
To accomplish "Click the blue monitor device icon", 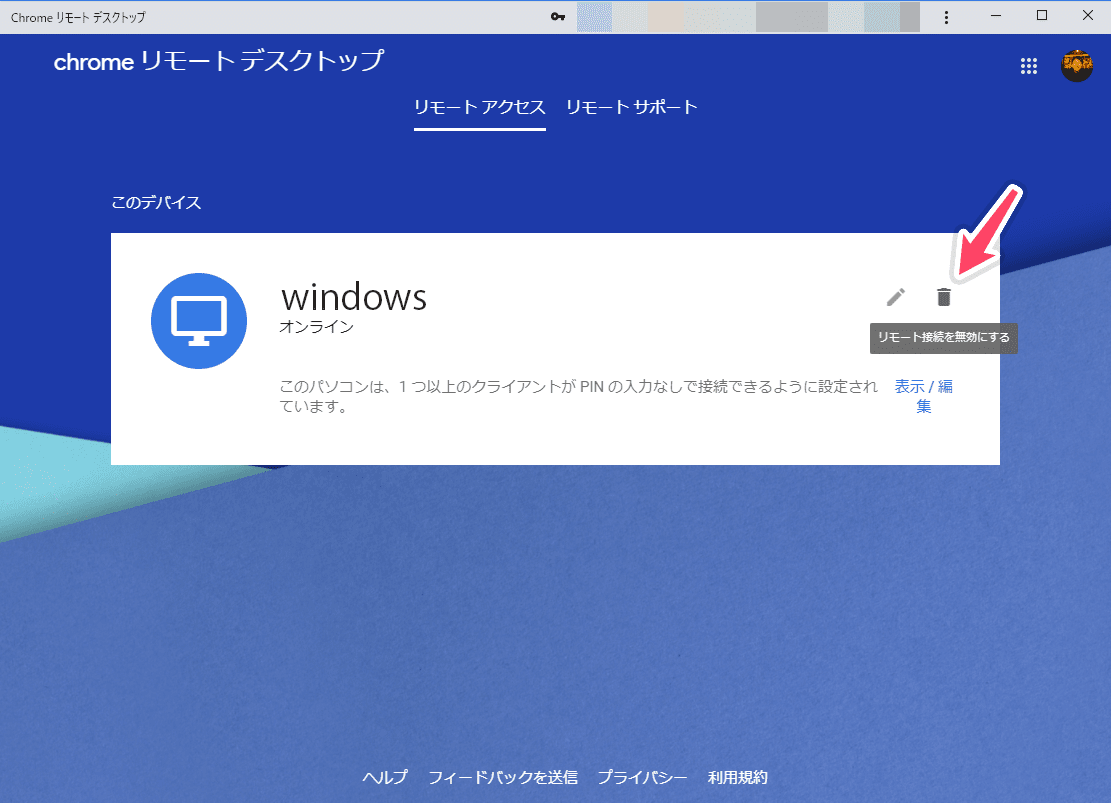I will coord(199,320).
